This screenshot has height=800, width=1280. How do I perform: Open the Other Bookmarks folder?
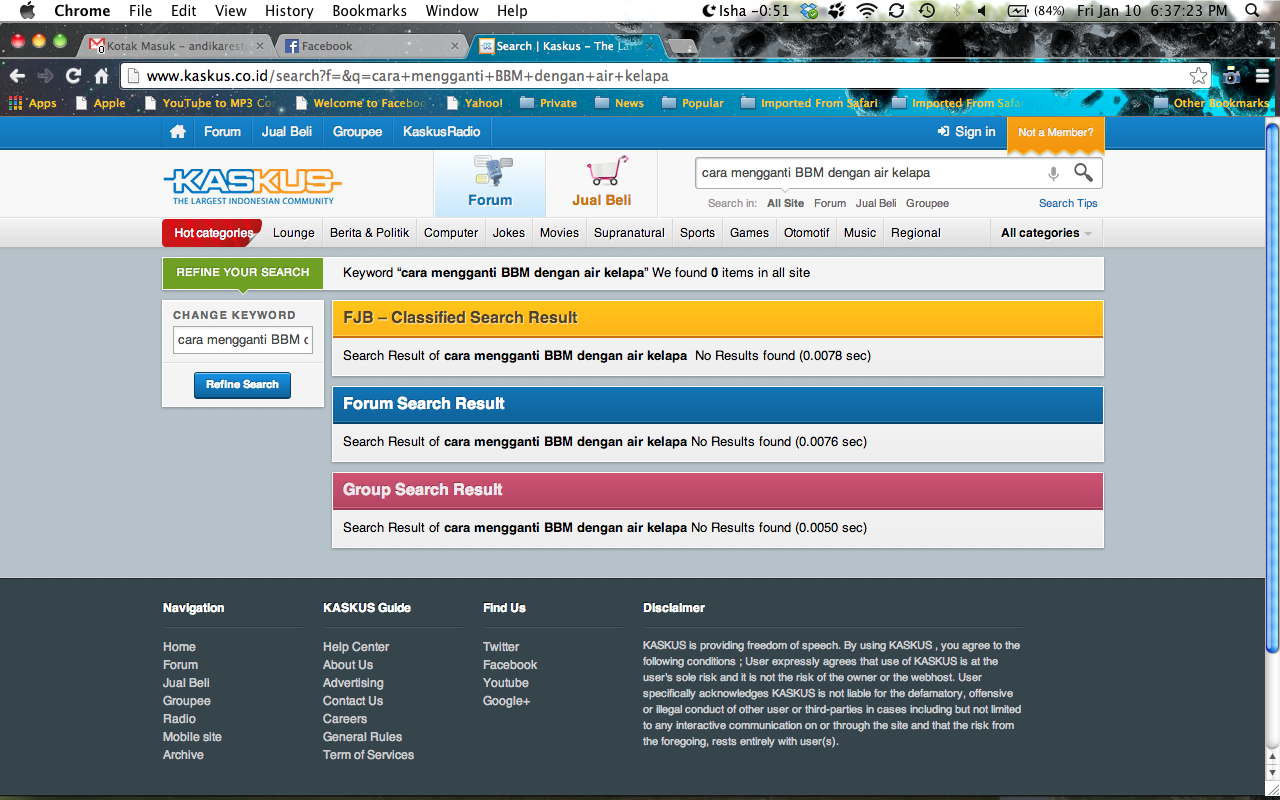[1211, 103]
